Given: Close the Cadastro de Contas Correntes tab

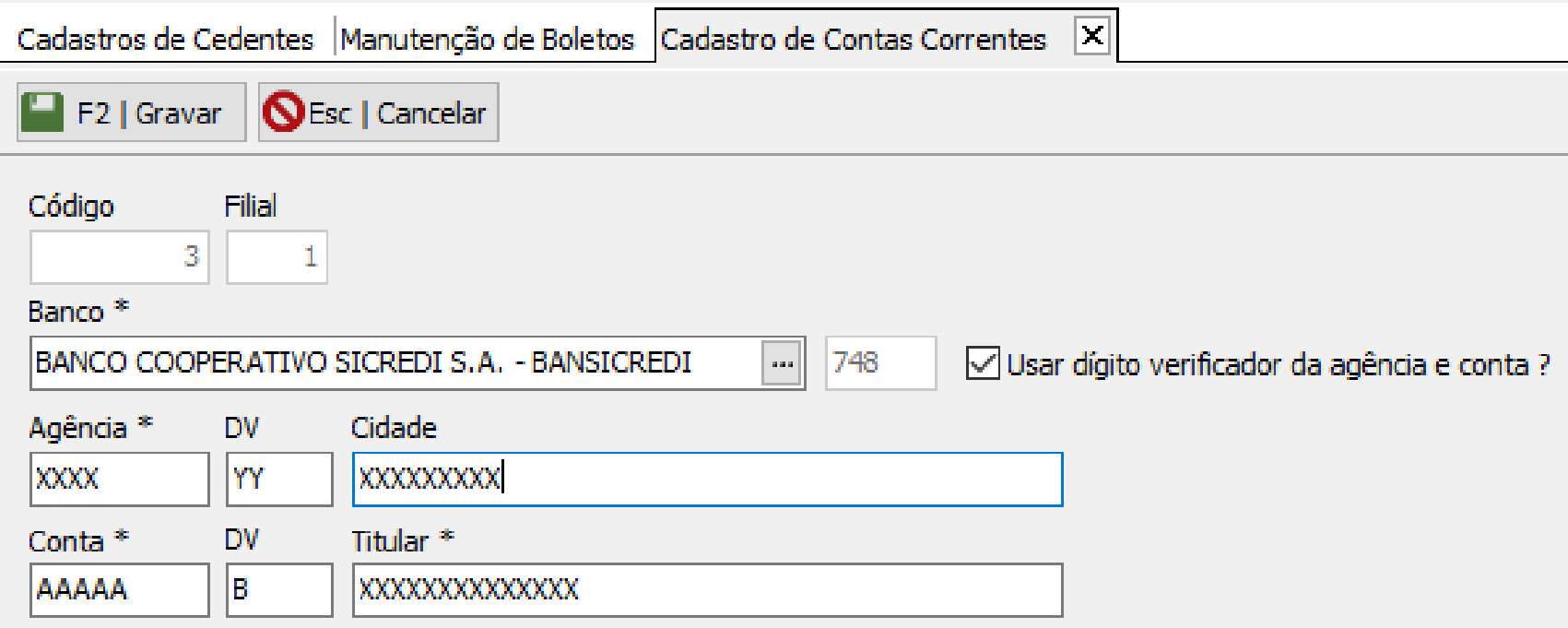Looking at the screenshot, I should pyautogui.click(x=1092, y=37).
